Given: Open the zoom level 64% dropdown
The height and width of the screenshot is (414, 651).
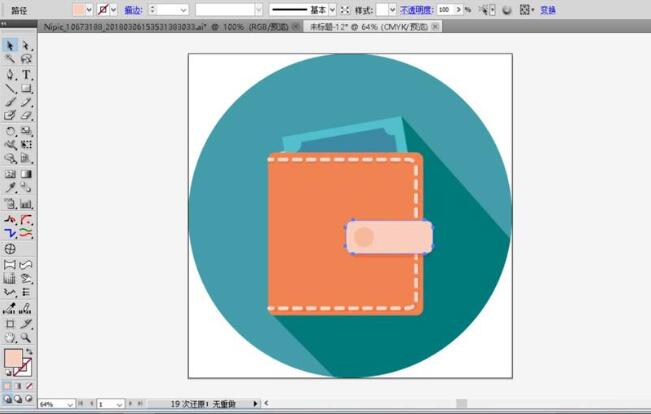Looking at the screenshot, I should coord(69,404).
